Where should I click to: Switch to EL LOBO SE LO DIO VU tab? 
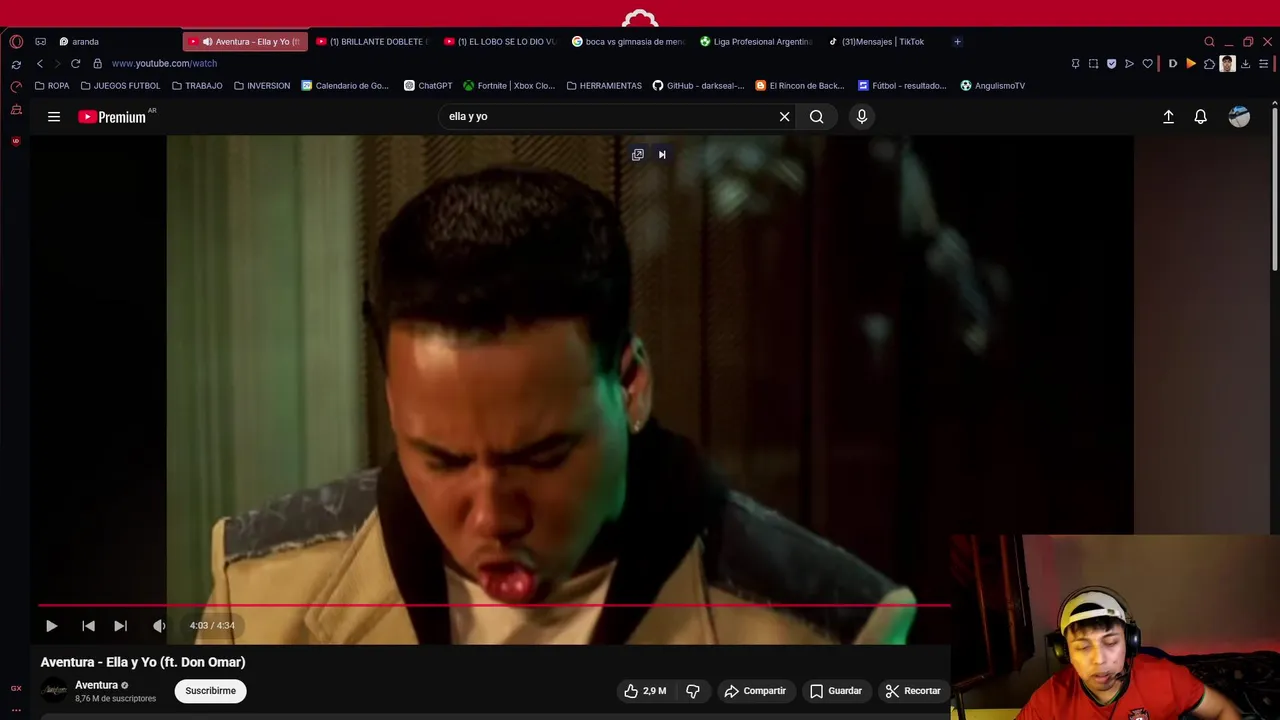point(500,42)
